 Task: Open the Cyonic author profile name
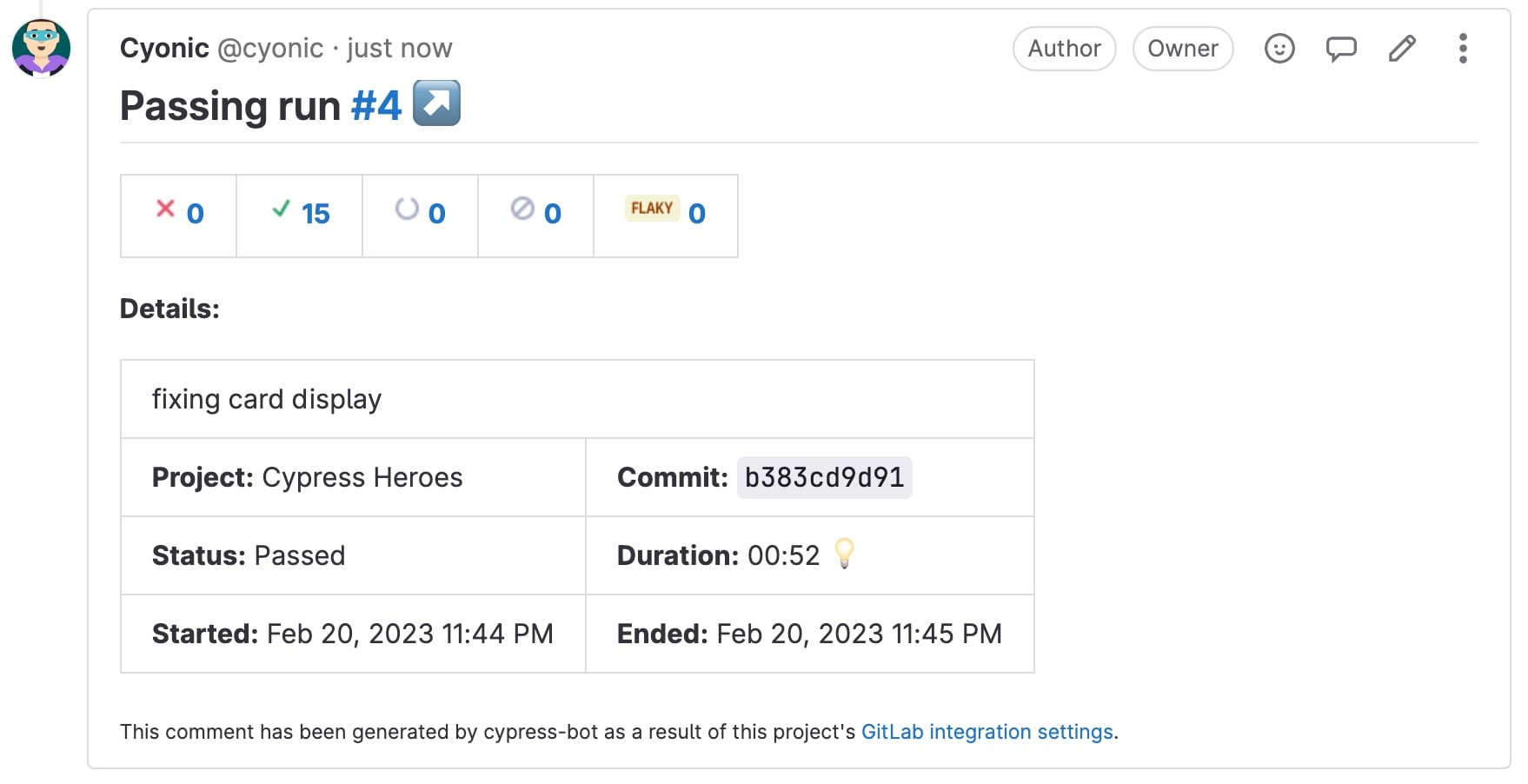[164, 49]
